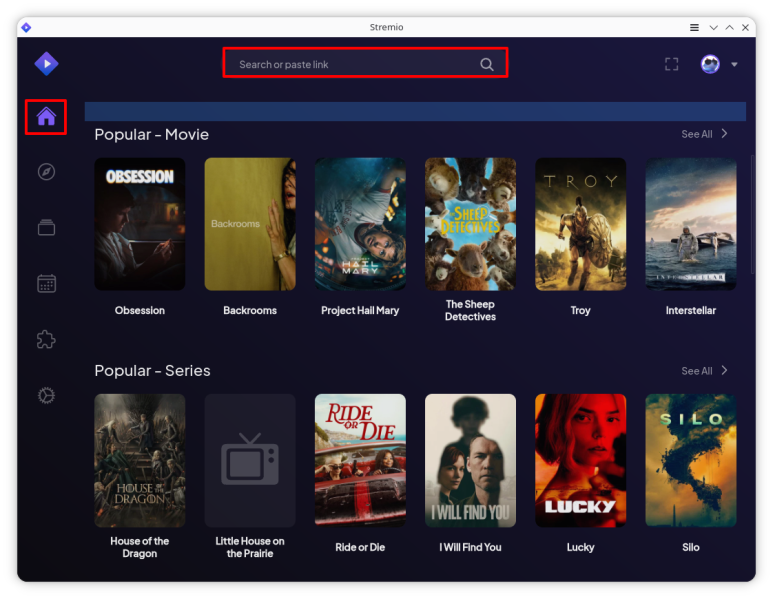Open the Library tab icon
This screenshot has height=599, width=773.
46,227
